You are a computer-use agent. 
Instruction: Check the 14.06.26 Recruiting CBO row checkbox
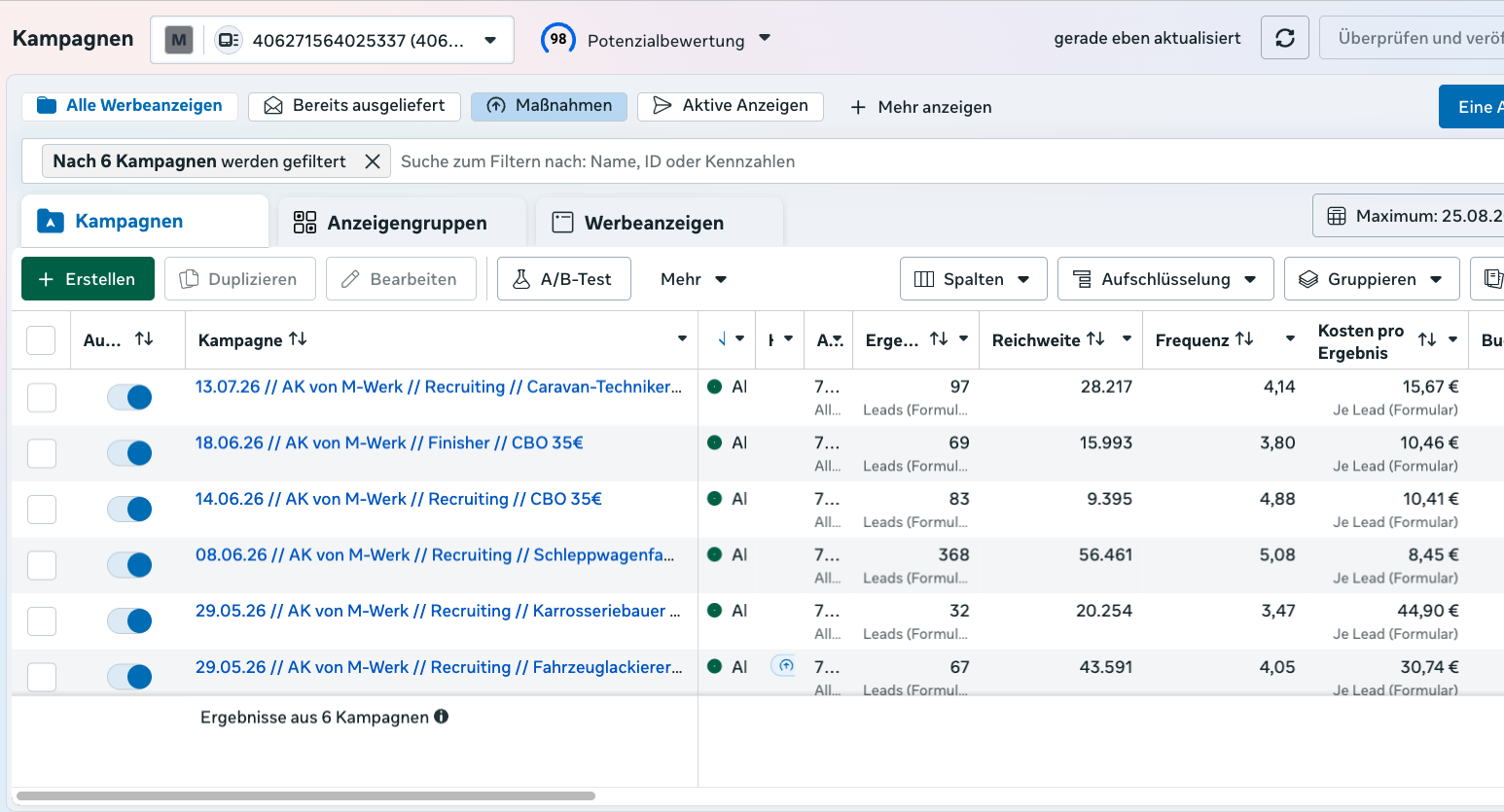42,509
